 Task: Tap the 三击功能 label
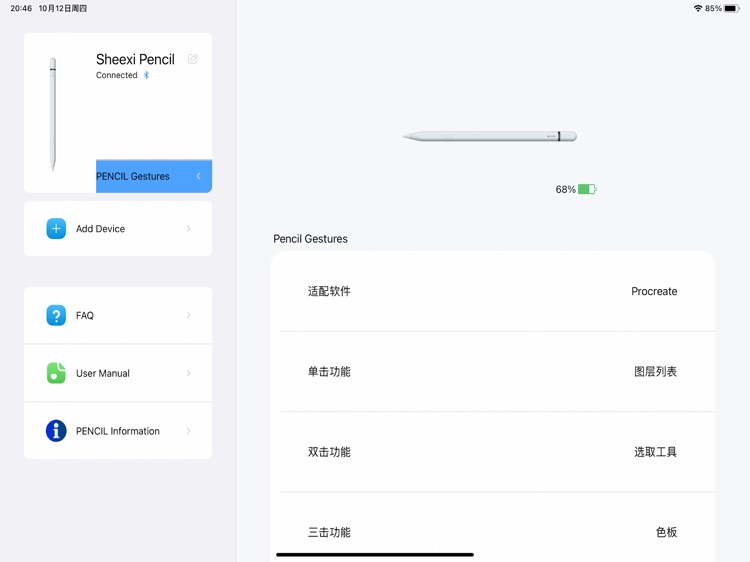(x=329, y=532)
